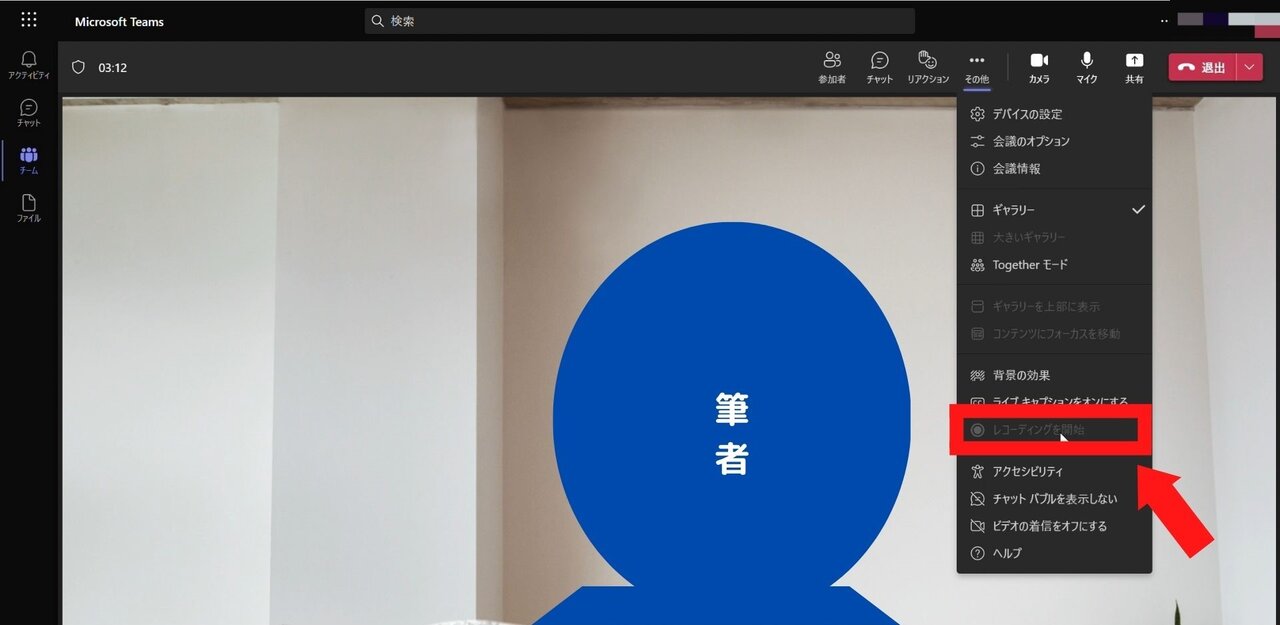This screenshot has height=625, width=1280.
Task: Toggle hide chat bubbles (チャット バブルを表示しない)
Action: point(1054,498)
